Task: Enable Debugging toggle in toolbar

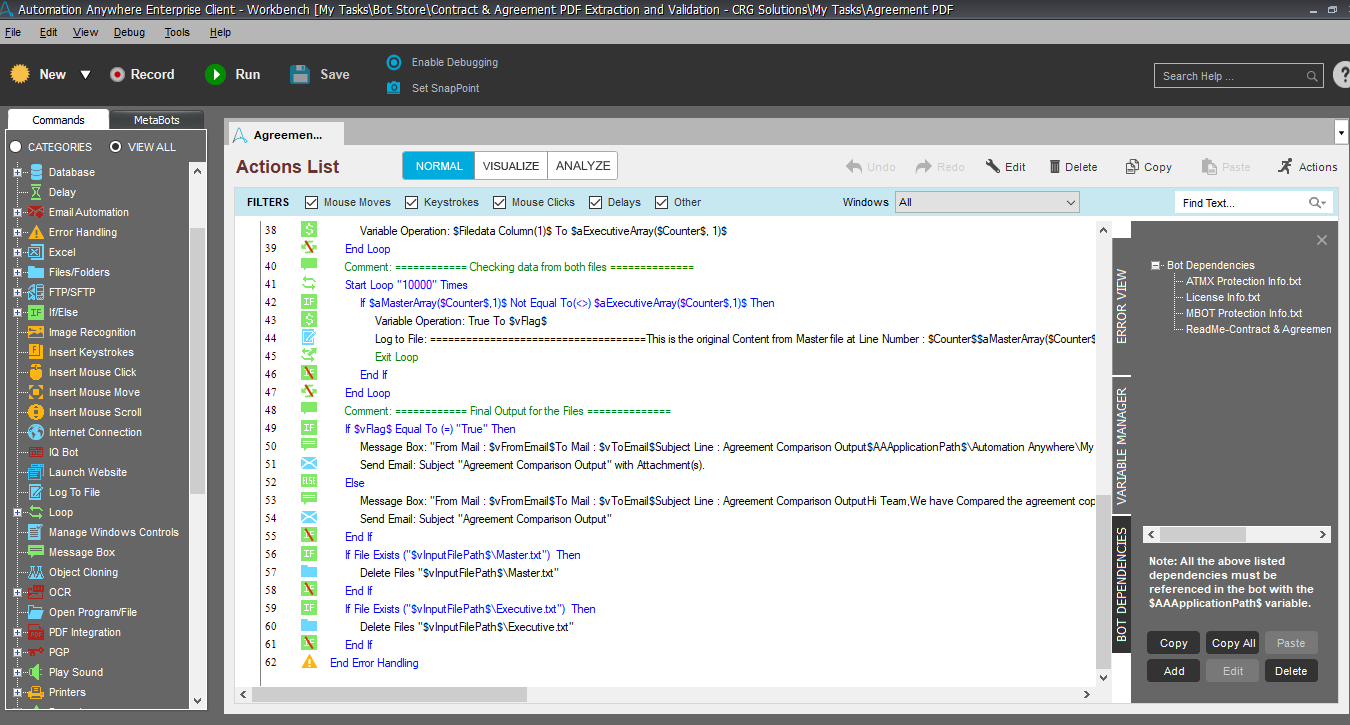Action: (394, 62)
